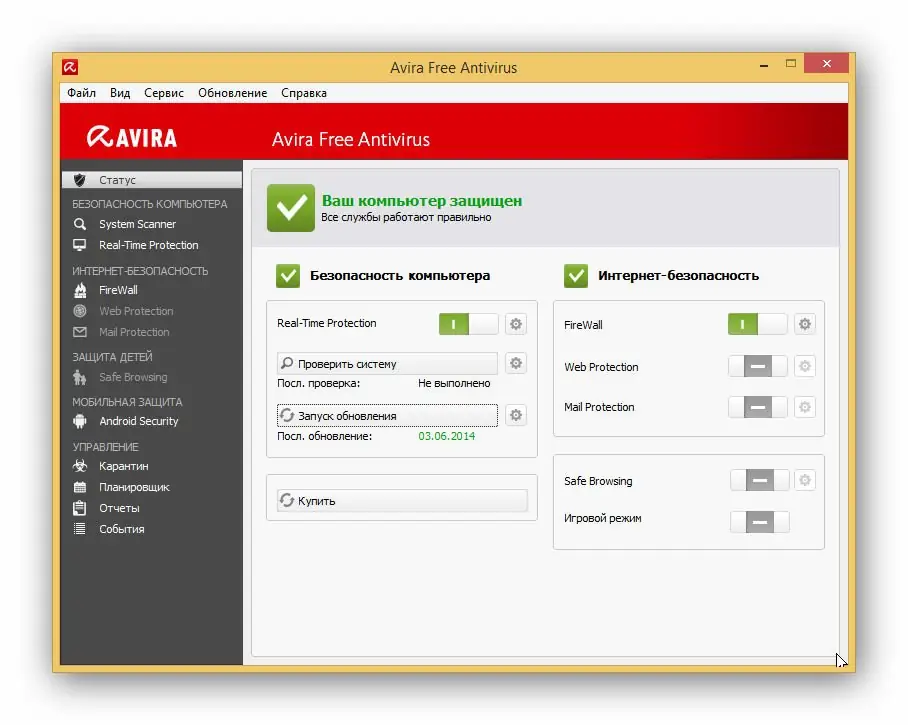Screen dimensions: 908x725
Task: Open События from sidebar
Action: [122, 529]
